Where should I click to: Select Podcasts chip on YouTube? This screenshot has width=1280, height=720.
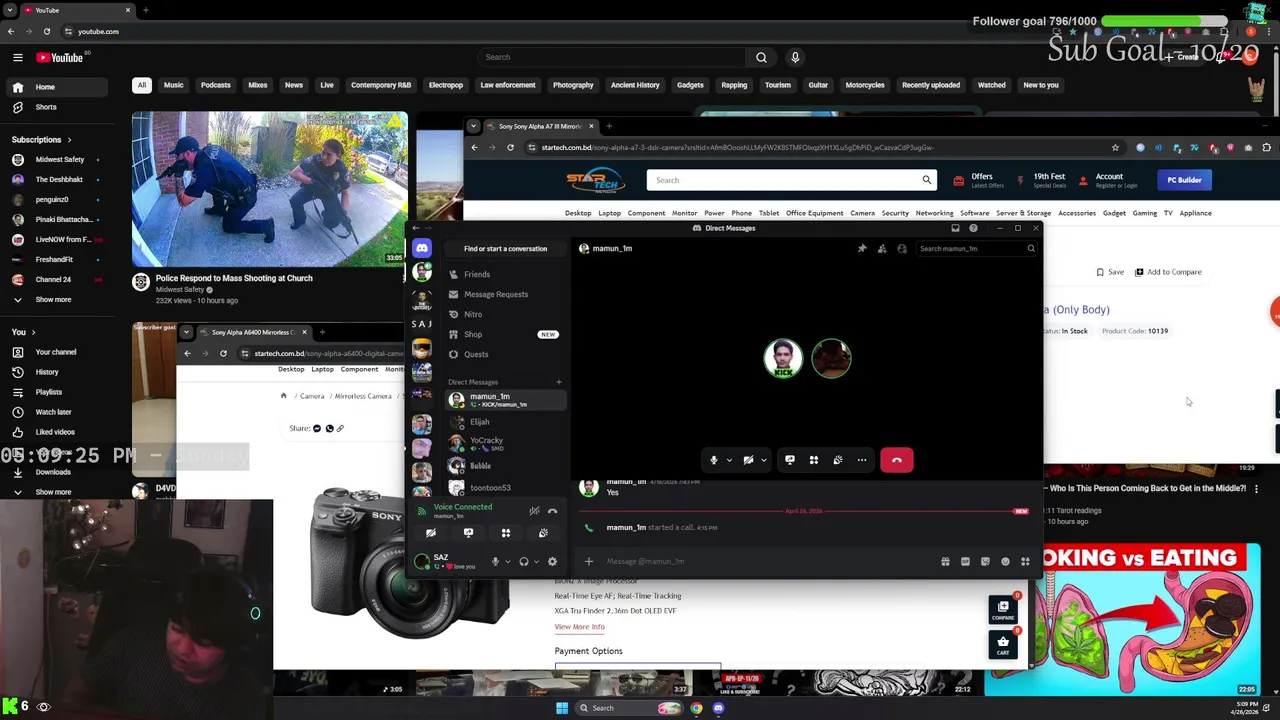click(215, 85)
